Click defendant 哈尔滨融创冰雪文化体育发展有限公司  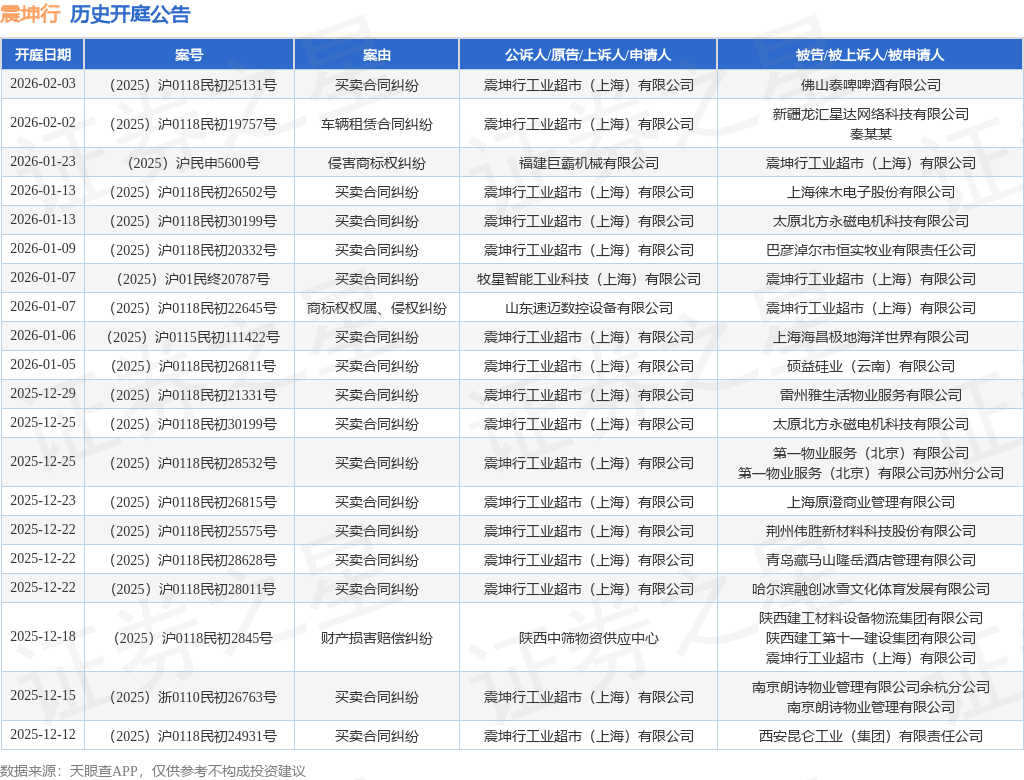pyautogui.click(x=871, y=589)
